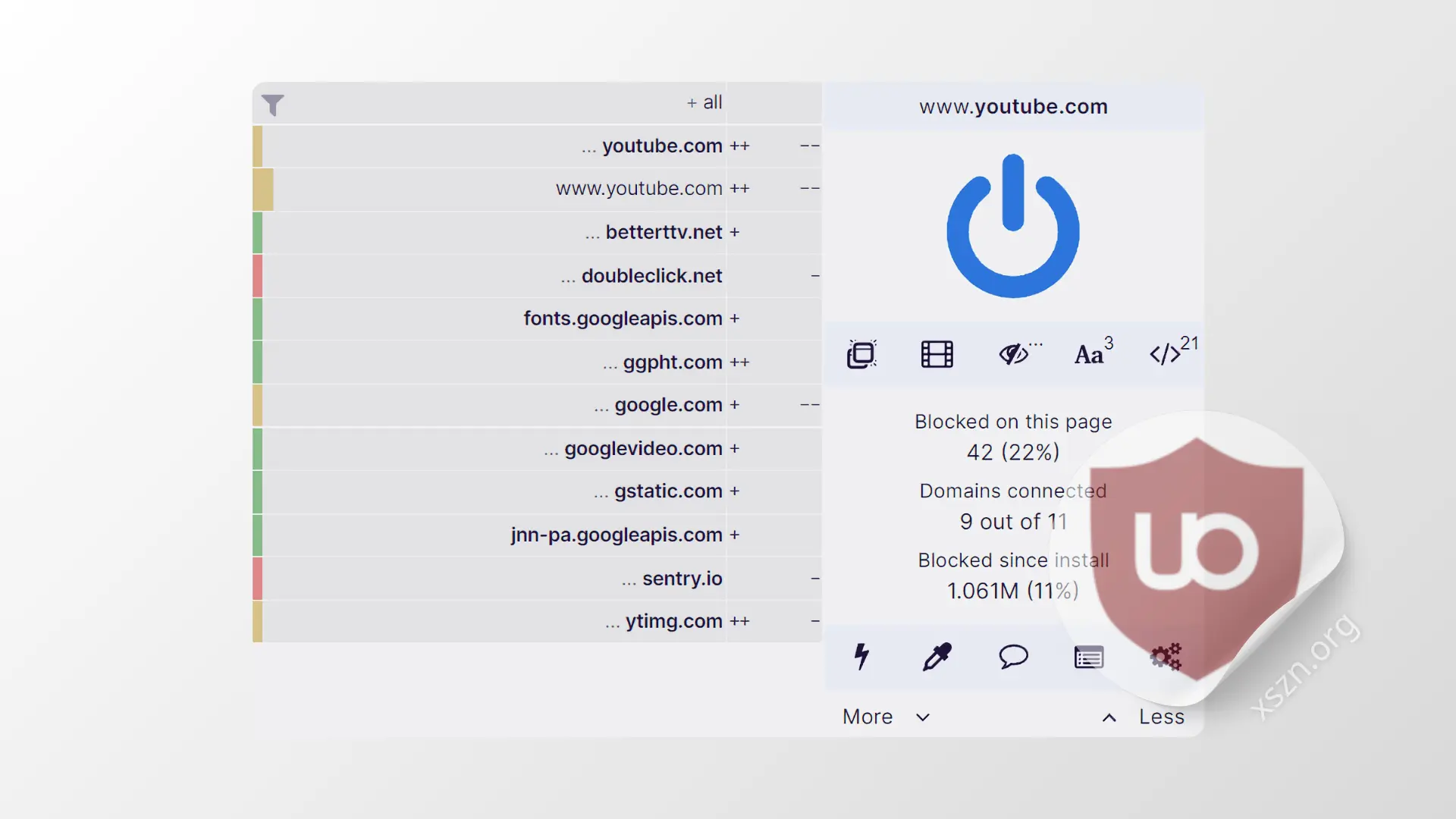Screen dimensions: 1456x819
Task: Toggle large media elements blocking
Action: (937, 353)
